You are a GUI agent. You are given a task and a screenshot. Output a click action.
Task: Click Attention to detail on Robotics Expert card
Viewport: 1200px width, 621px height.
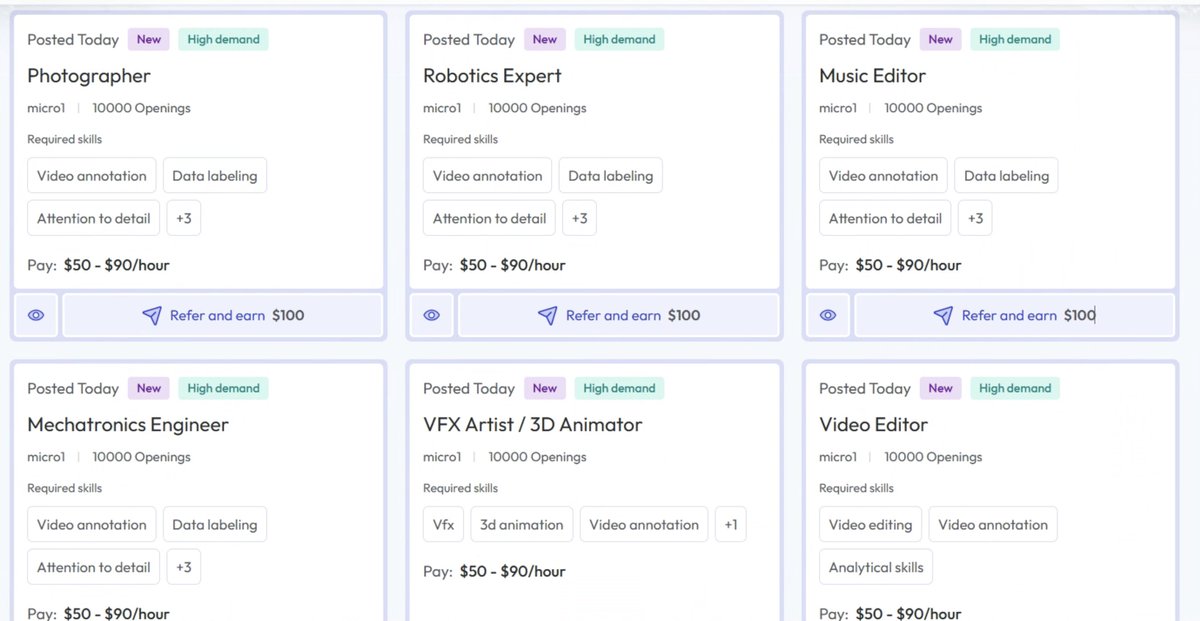tap(490, 218)
